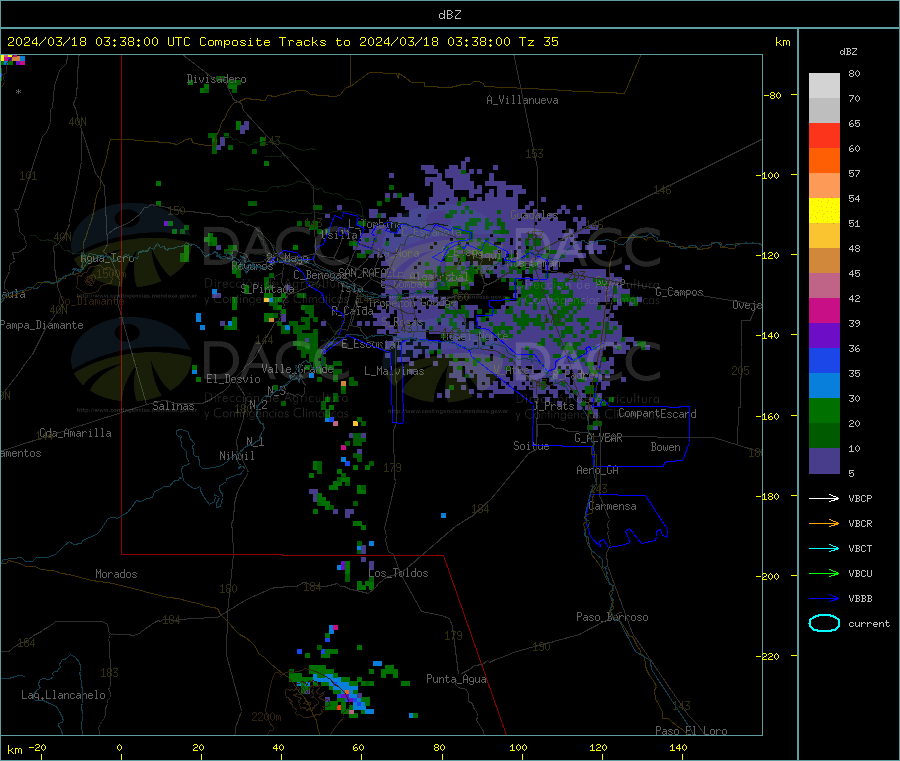Click the 'Tz 35' threshold text
This screenshot has width=900, height=761.
[538, 42]
